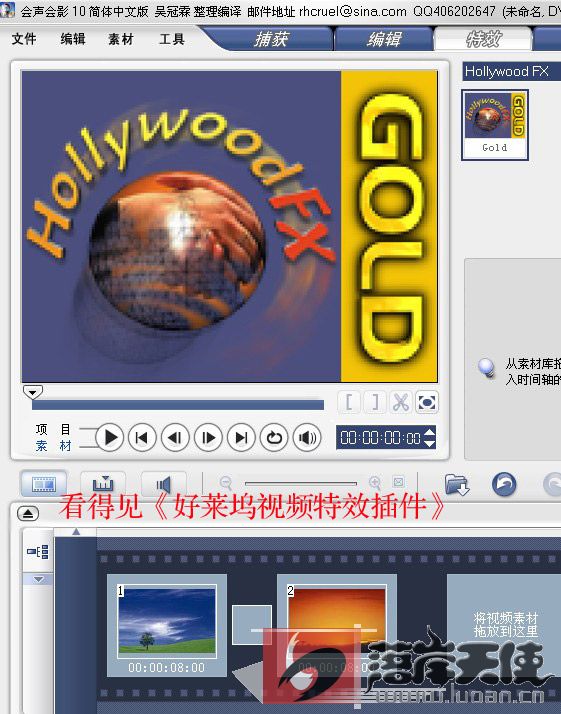561x714 pixels.
Task: Select the jog slider handle marker
Action: click(x=33, y=392)
